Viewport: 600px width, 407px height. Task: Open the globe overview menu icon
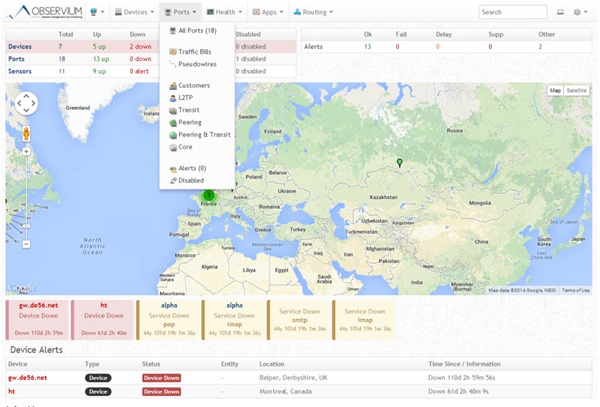(x=97, y=12)
